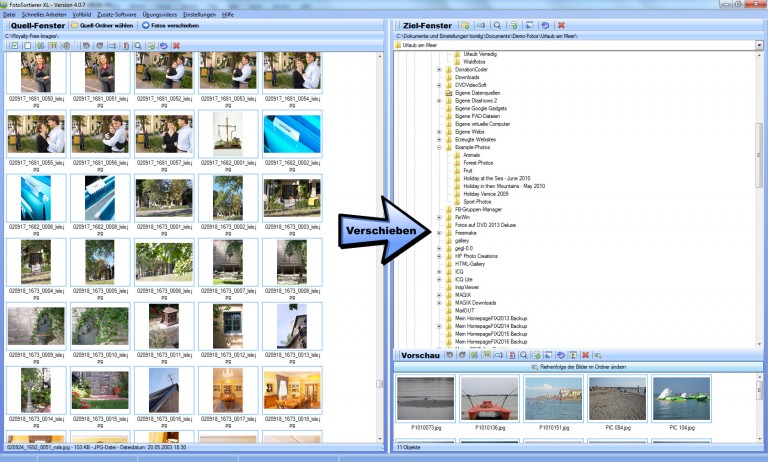768x462 pixels.
Task: Click the Quell-Ordner wählen button
Action: (x=104, y=24)
